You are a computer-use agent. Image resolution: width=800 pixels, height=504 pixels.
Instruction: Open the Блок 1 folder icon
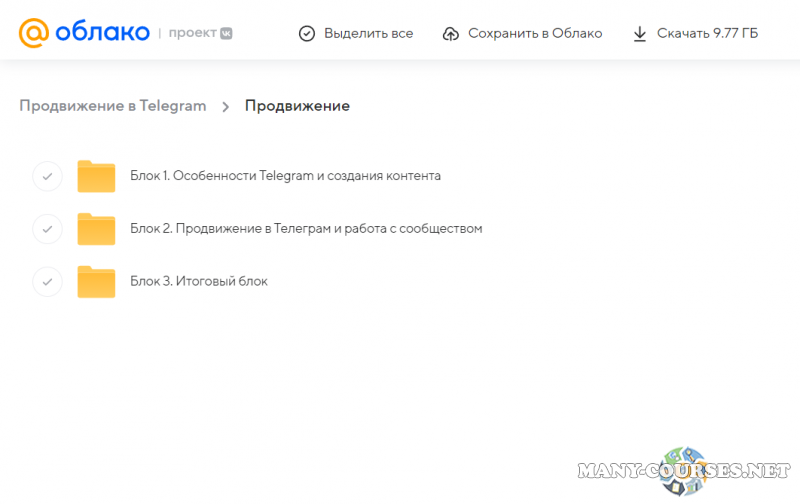click(x=97, y=176)
